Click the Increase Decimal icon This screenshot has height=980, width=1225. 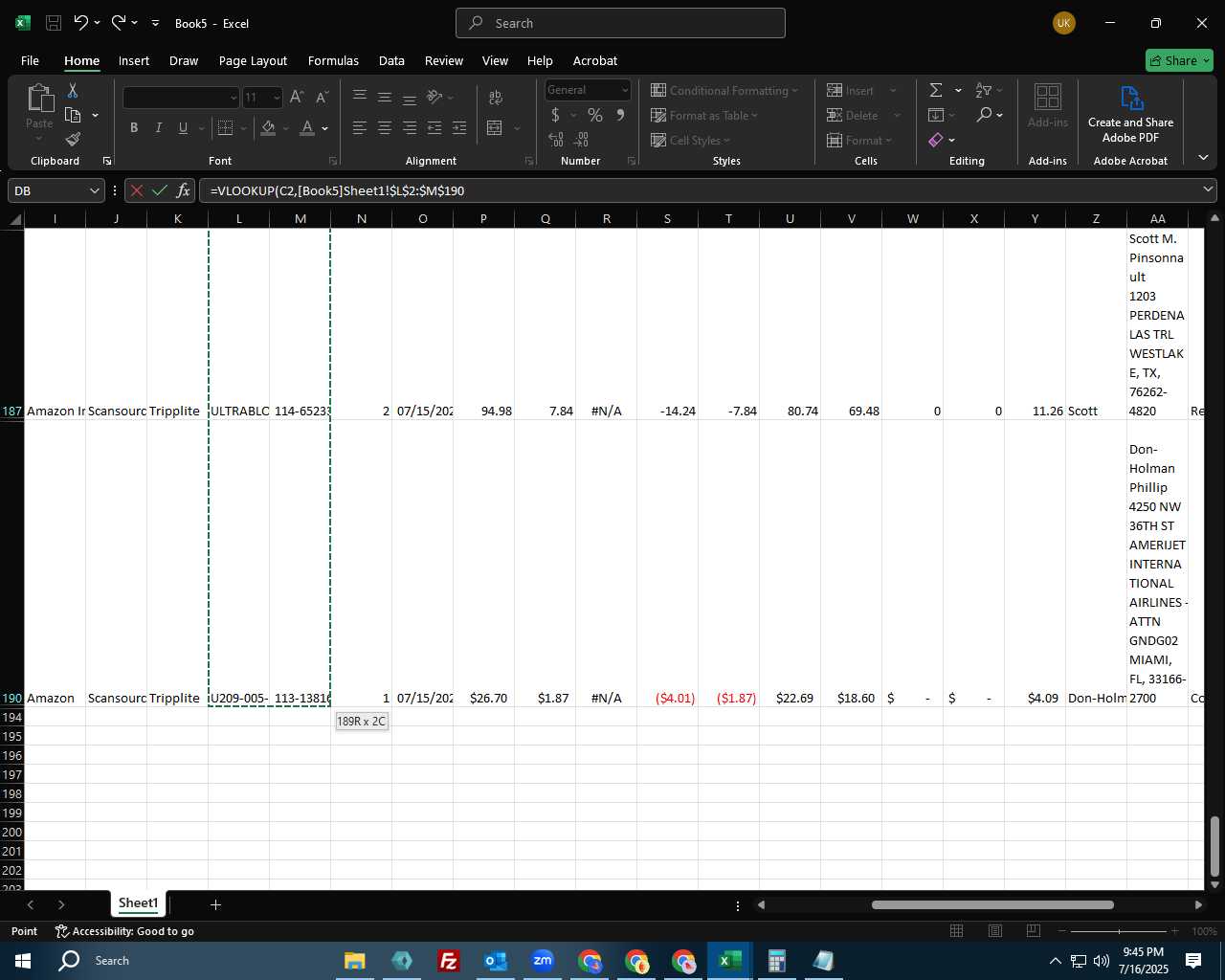click(556, 140)
